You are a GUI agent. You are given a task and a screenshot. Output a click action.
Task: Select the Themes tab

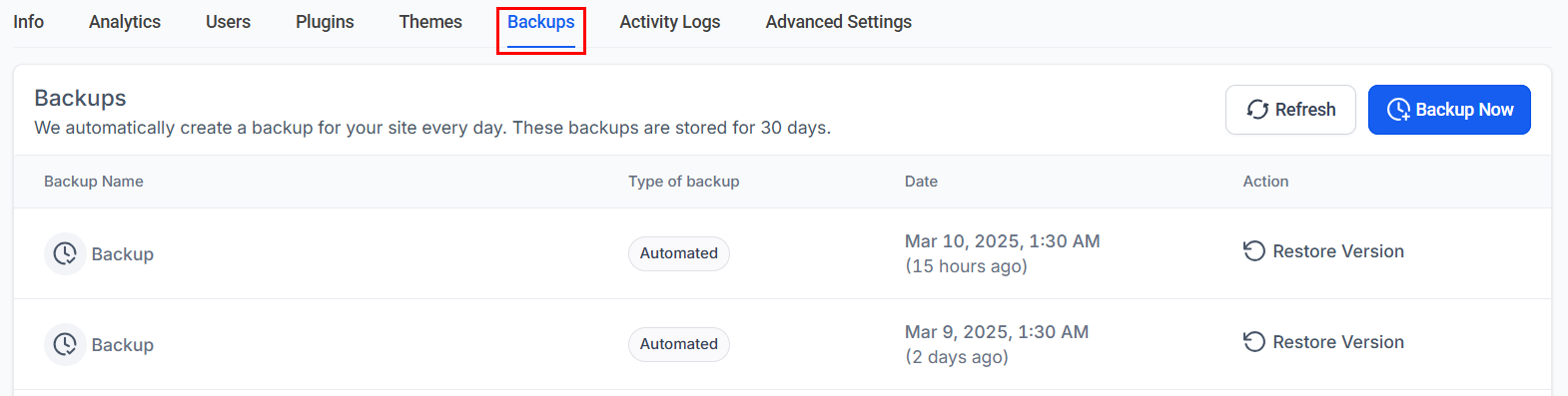[430, 22]
